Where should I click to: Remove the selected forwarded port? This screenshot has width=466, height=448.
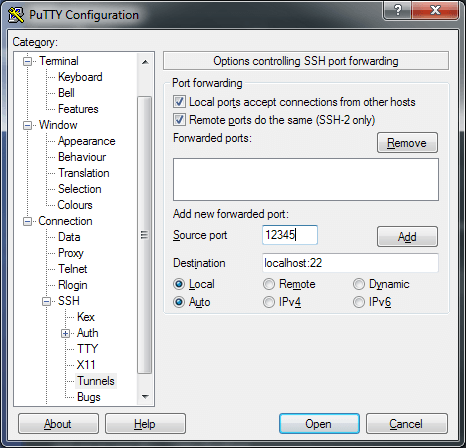pyautogui.click(x=407, y=143)
